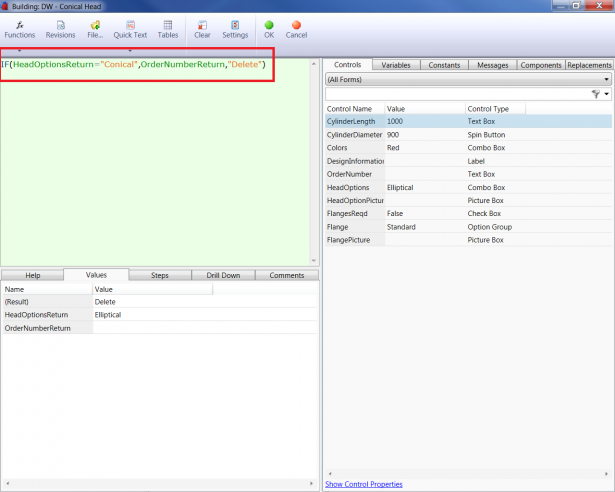Open the Functions toolbar icon
Viewport: 615px width, 492px height.
pyautogui.click(x=20, y=29)
